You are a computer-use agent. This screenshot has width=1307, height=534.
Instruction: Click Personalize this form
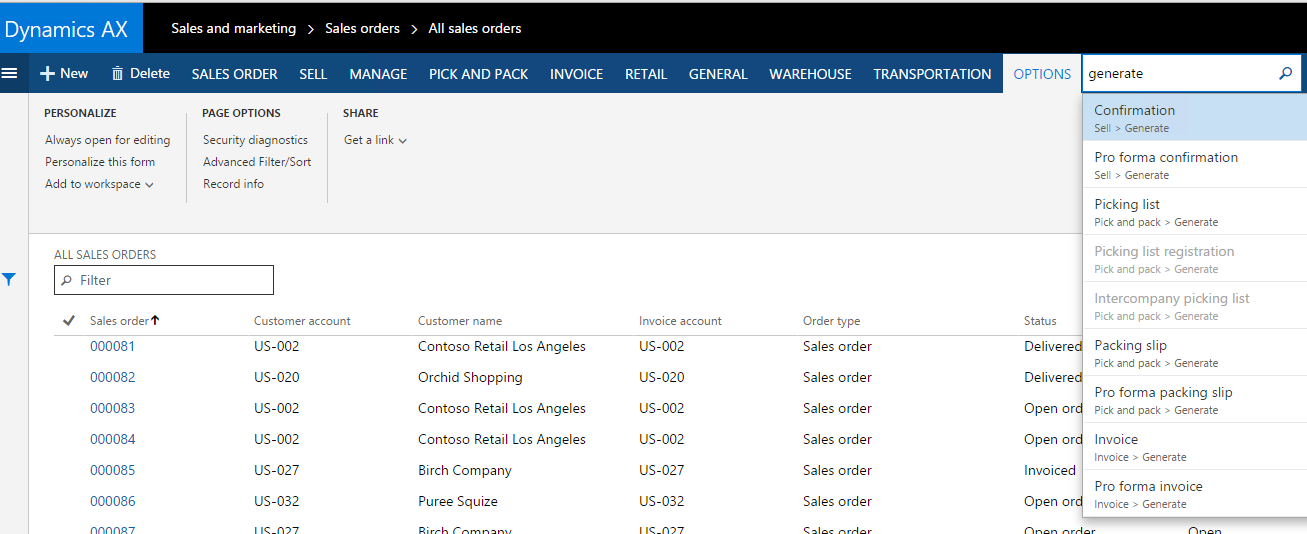coord(100,162)
